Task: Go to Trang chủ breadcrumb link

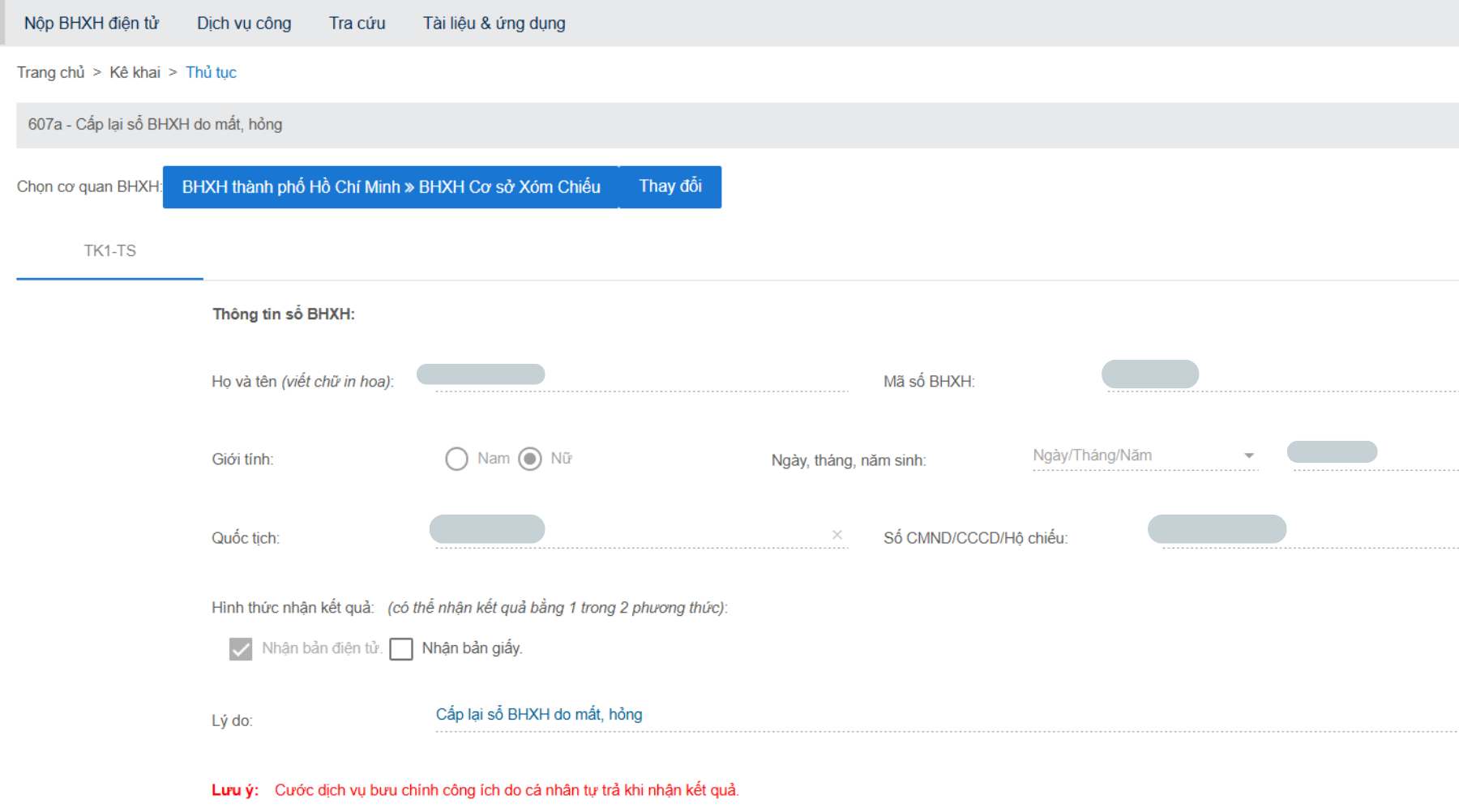Action: coord(50,73)
